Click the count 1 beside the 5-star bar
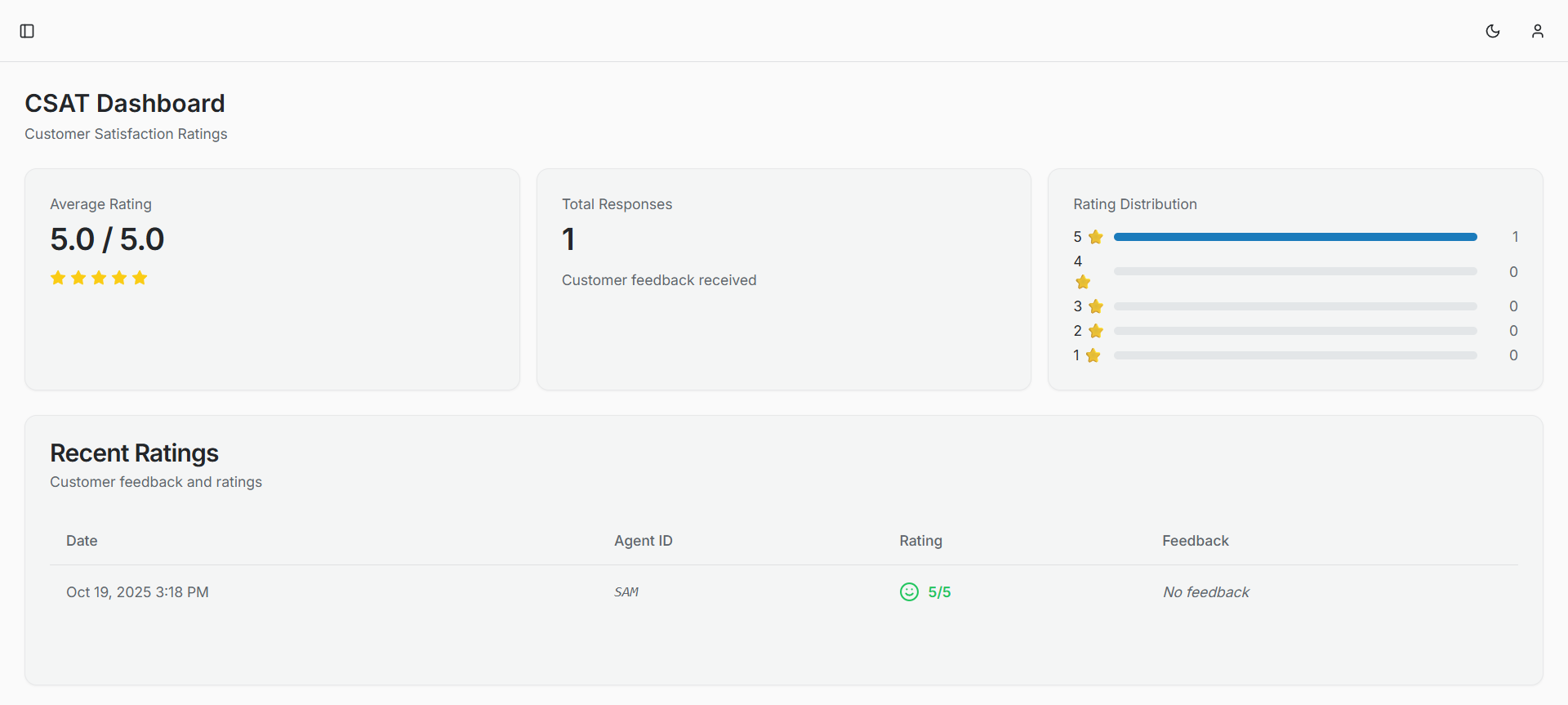The width and height of the screenshot is (1568, 705). pos(1515,237)
